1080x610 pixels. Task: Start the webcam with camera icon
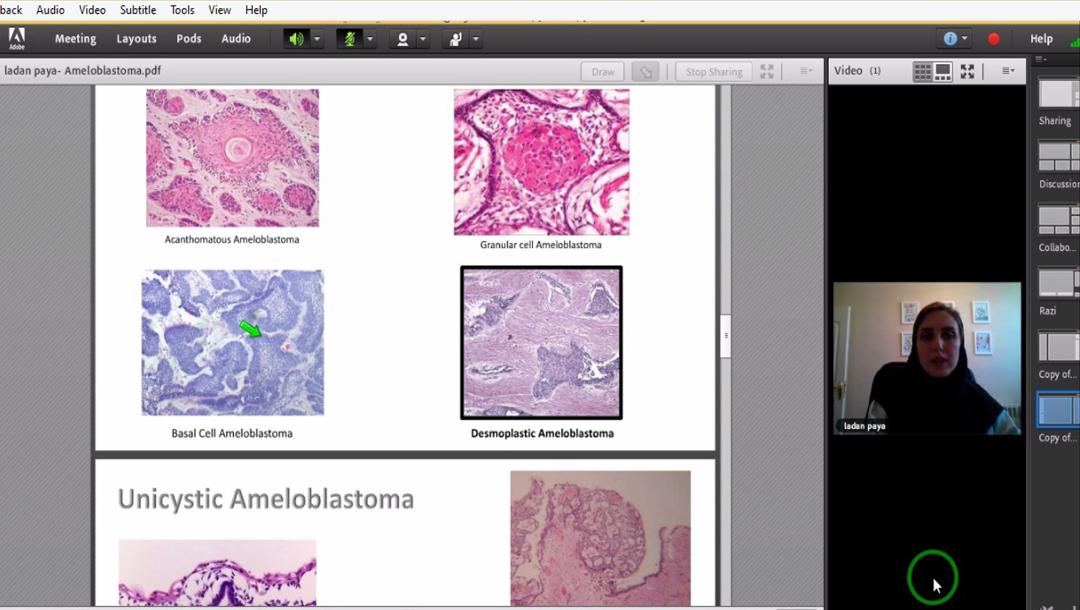point(403,39)
